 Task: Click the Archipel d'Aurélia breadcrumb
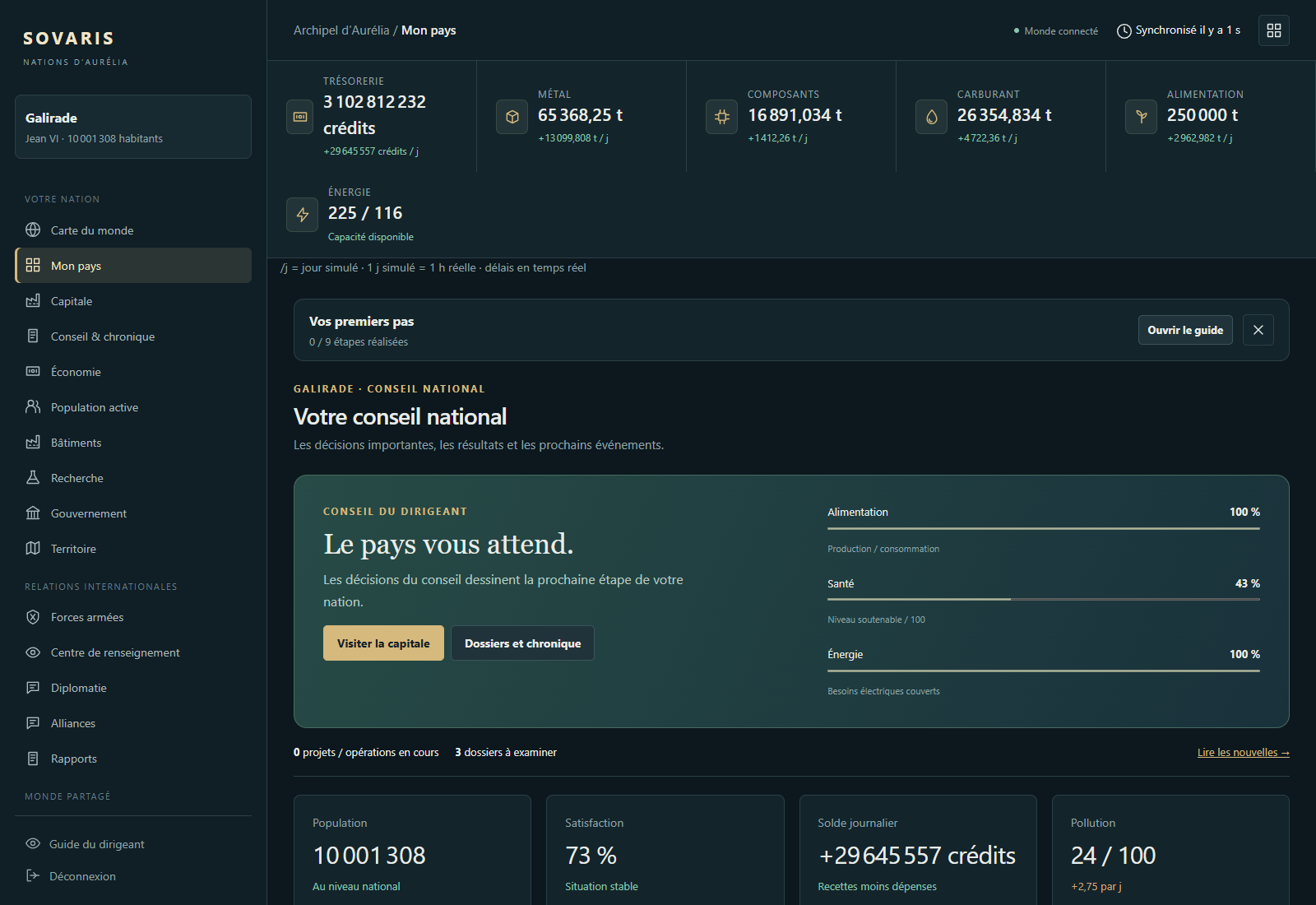[x=341, y=30]
